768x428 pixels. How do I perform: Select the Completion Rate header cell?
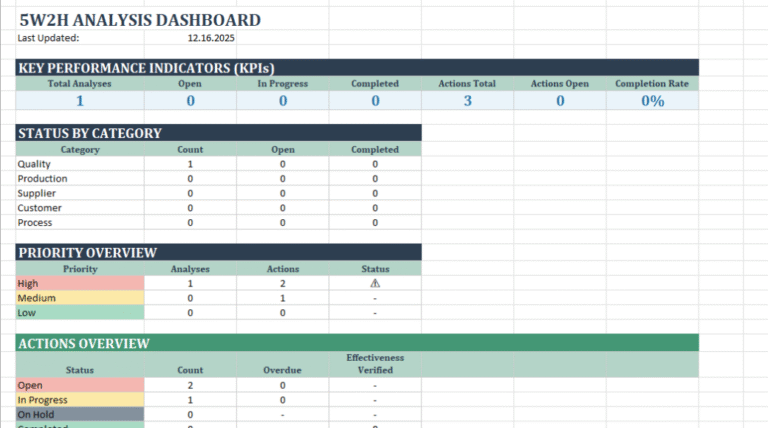pyautogui.click(x=652, y=84)
